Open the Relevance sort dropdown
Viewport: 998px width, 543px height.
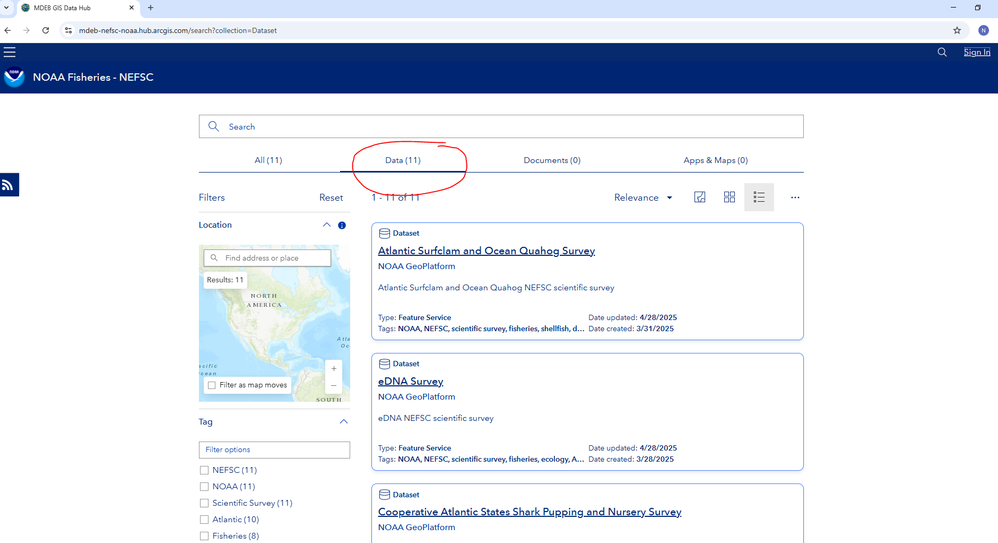(643, 197)
